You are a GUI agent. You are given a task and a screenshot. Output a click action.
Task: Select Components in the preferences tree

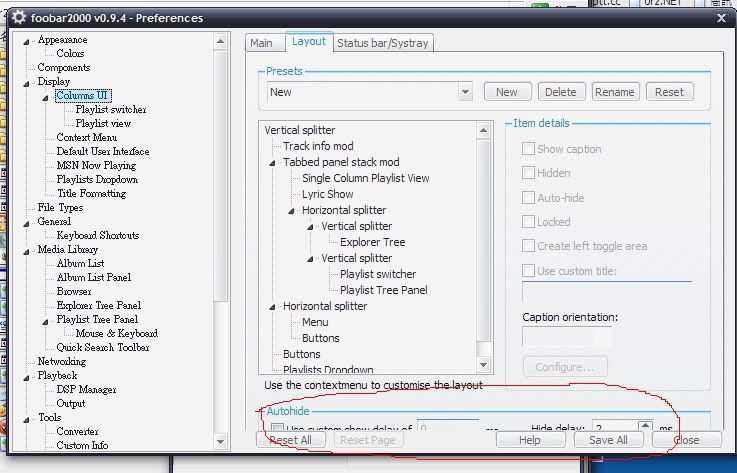(x=63, y=67)
